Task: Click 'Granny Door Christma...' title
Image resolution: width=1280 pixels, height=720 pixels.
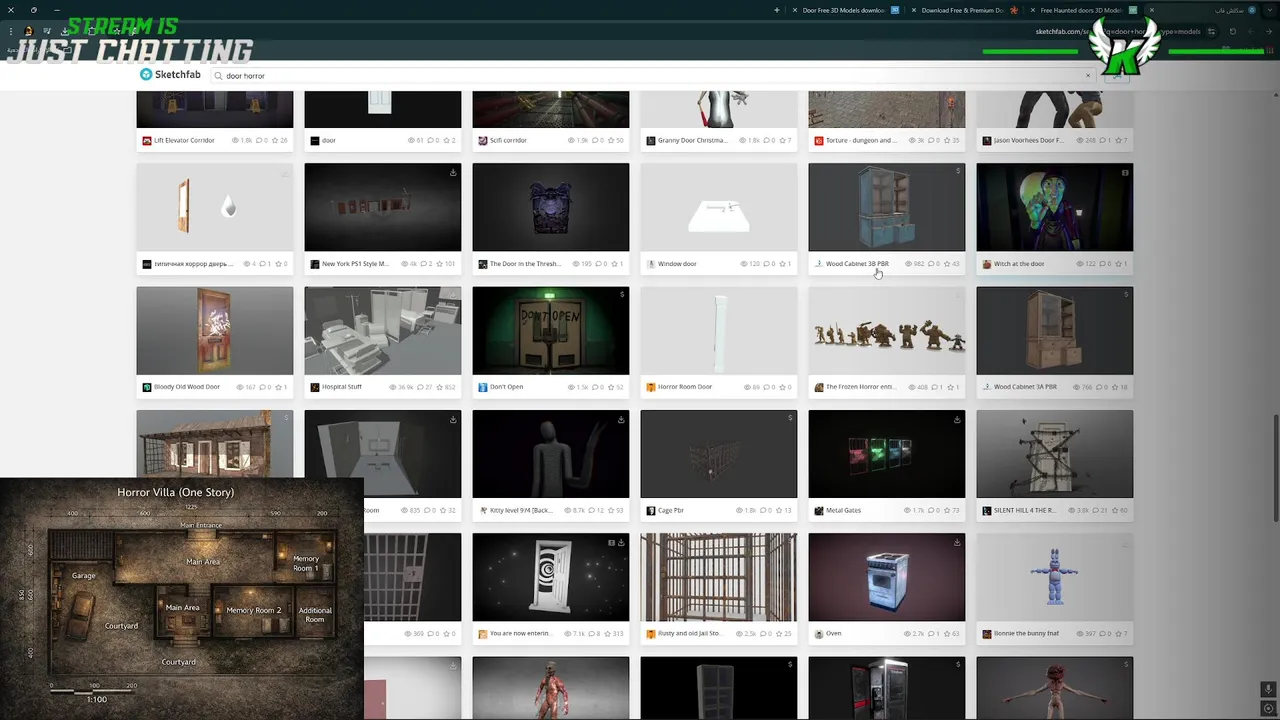Action: (x=693, y=141)
